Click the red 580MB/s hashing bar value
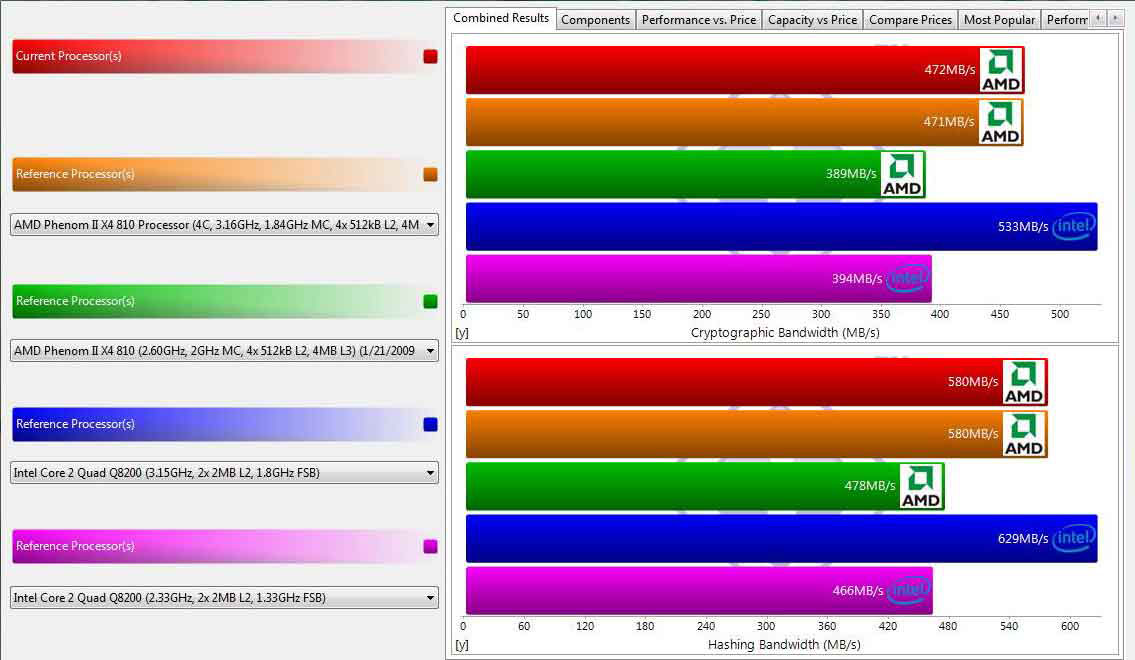Viewport: 1135px width, 660px height. point(973,382)
